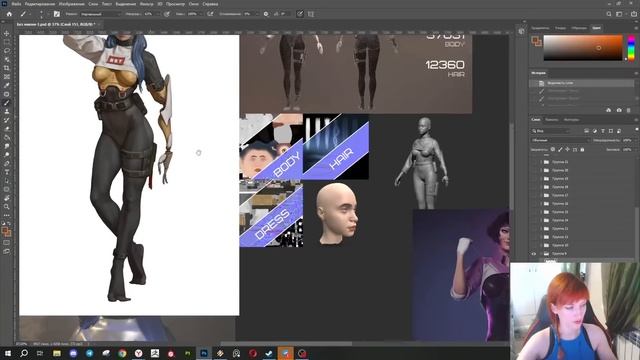This screenshot has width=640, height=360.
Task: Open the Окно menu
Action: click(x=194, y=4)
